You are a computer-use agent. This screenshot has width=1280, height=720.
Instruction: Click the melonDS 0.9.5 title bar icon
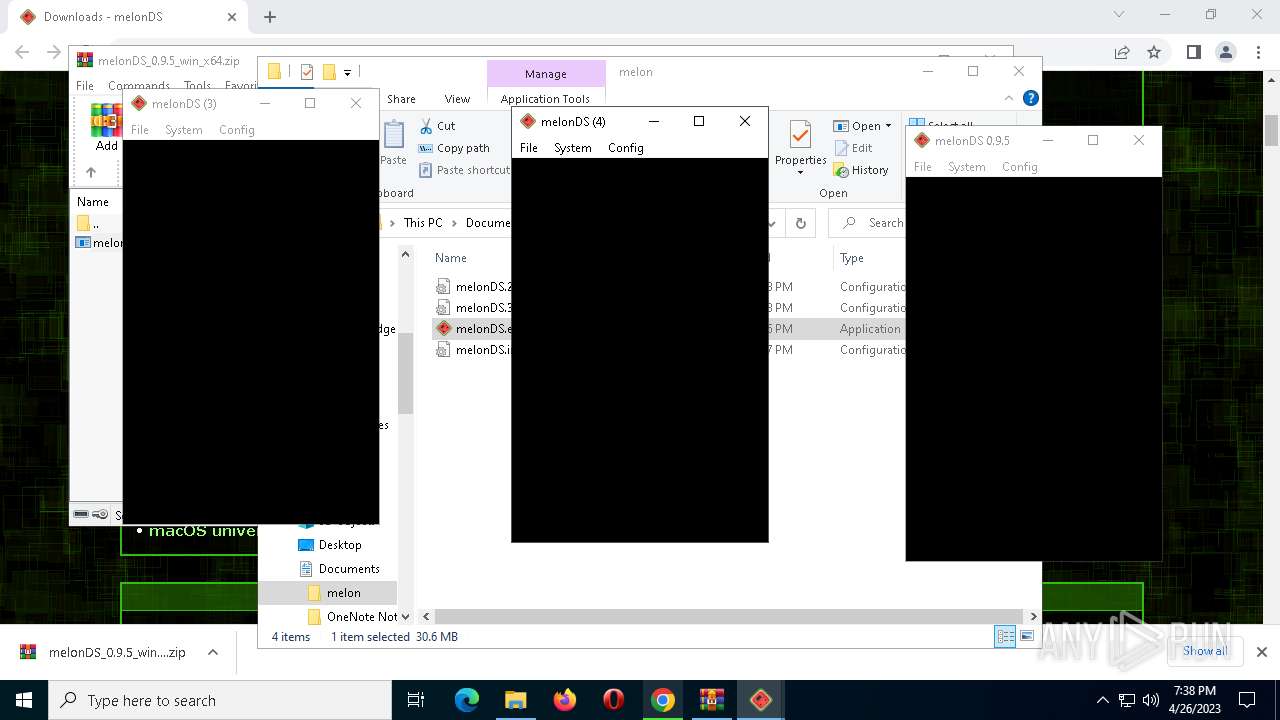click(922, 141)
